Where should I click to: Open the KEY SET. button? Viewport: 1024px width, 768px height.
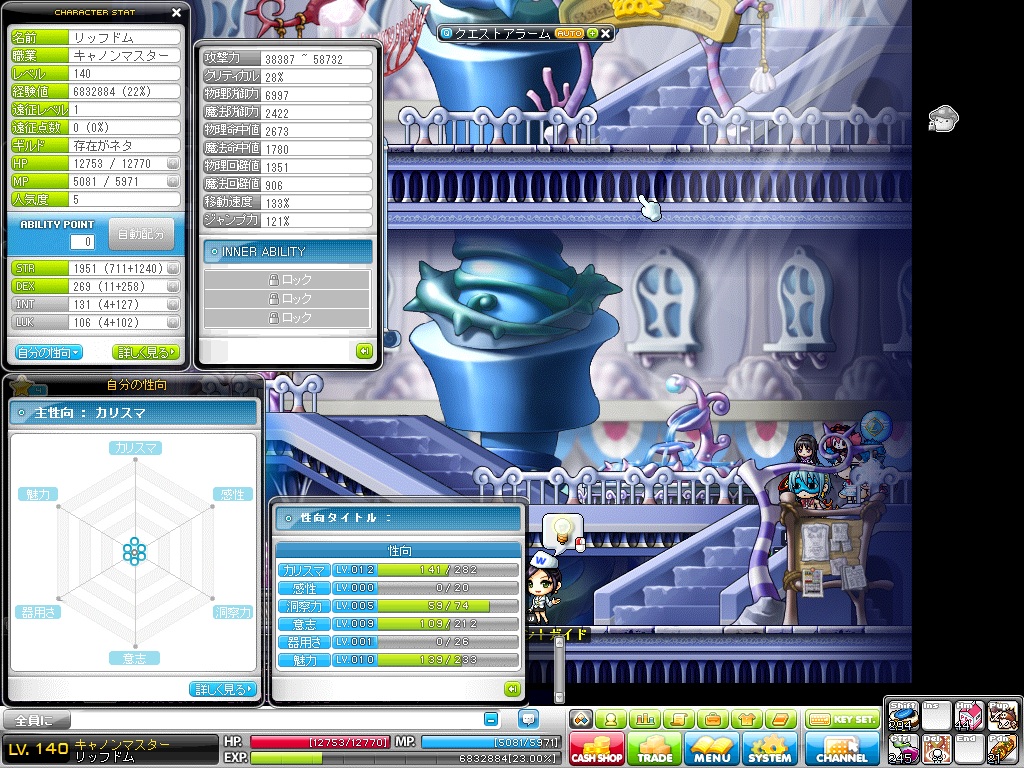[841, 719]
